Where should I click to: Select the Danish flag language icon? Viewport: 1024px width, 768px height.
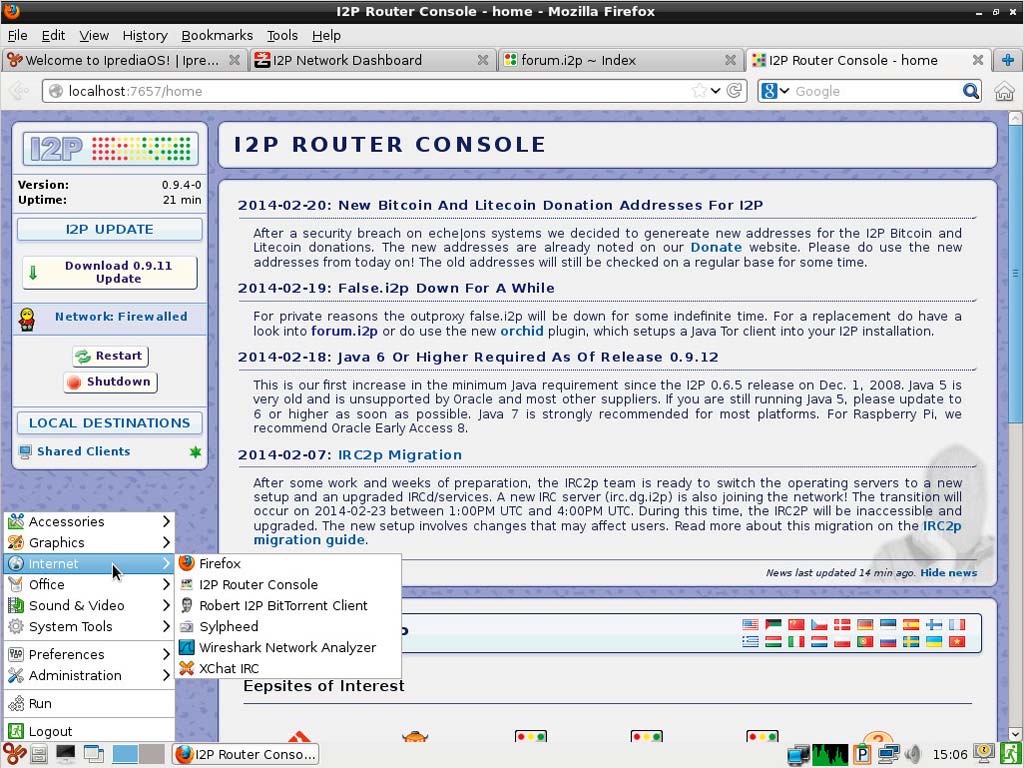(x=842, y=624)
